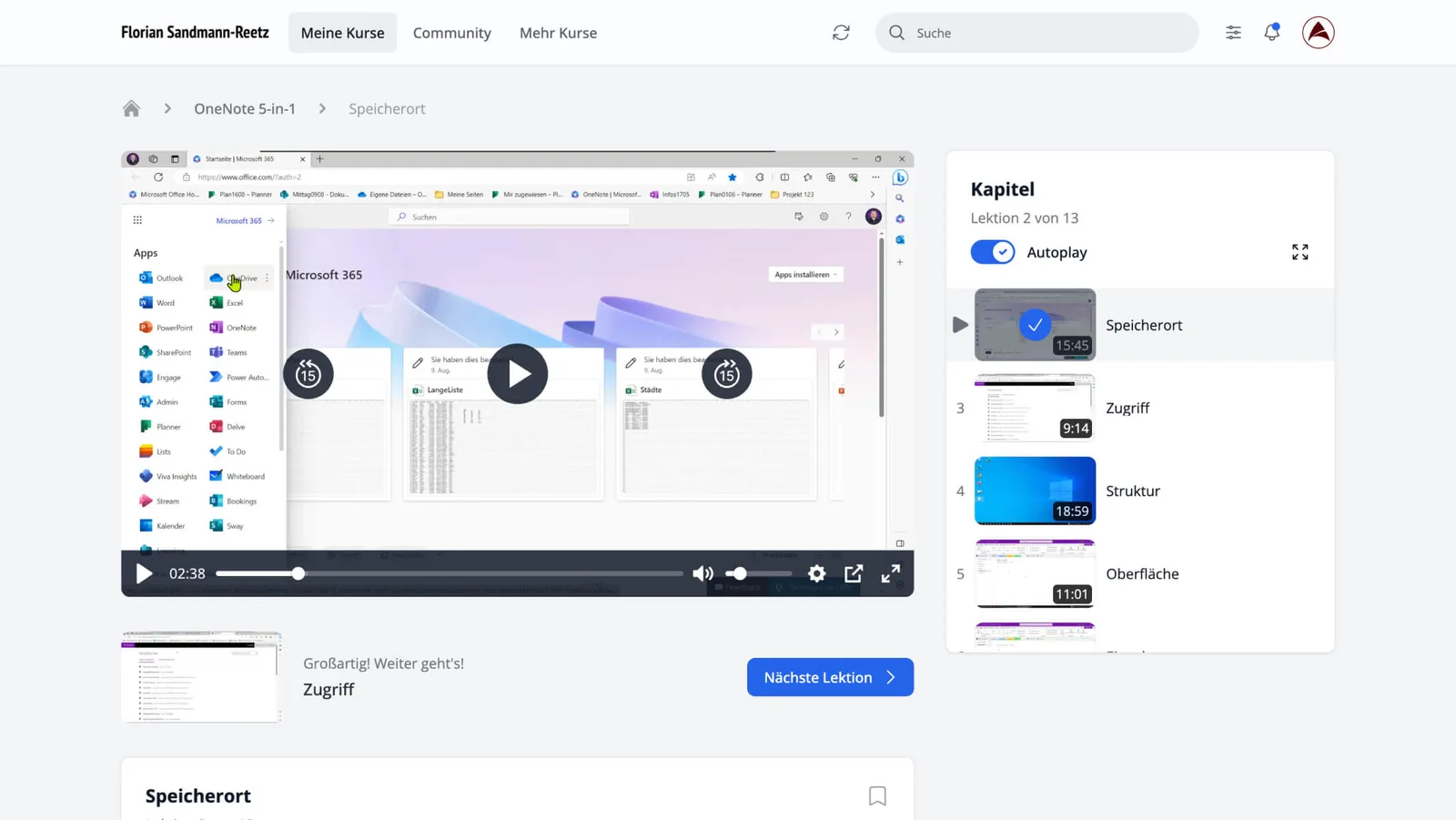The width and height of the screenshot is (1456, 820).
Task: Click the Lektion 2 von 13 text
Action: click(x=1025, y=218)
